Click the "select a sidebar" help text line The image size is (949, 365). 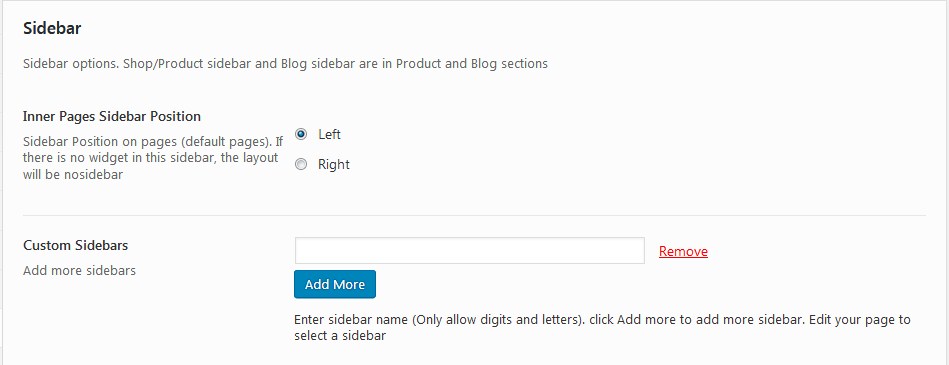(340, 335)
